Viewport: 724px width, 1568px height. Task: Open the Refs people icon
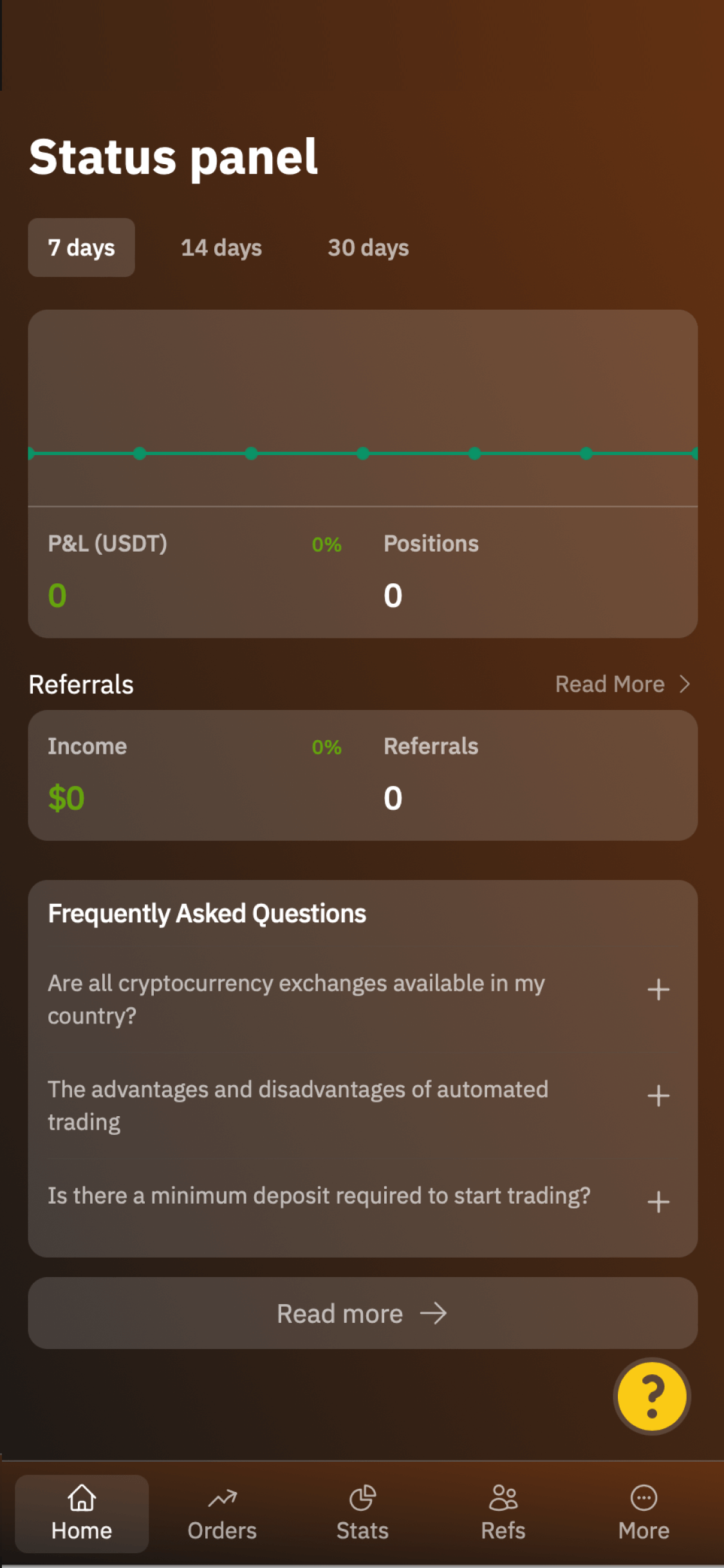[503, 1497]
